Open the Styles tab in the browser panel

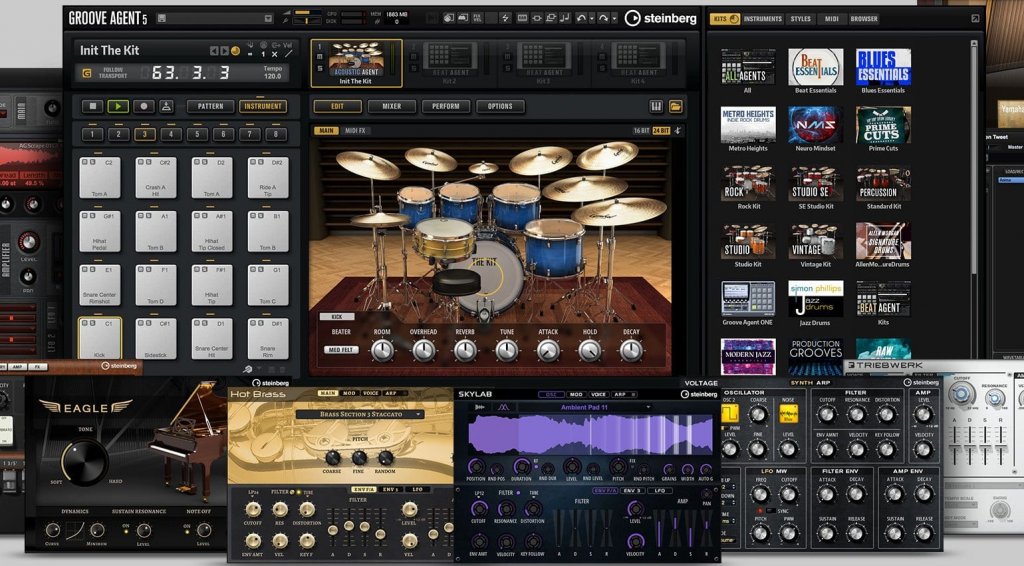click(x=800, y=19)
